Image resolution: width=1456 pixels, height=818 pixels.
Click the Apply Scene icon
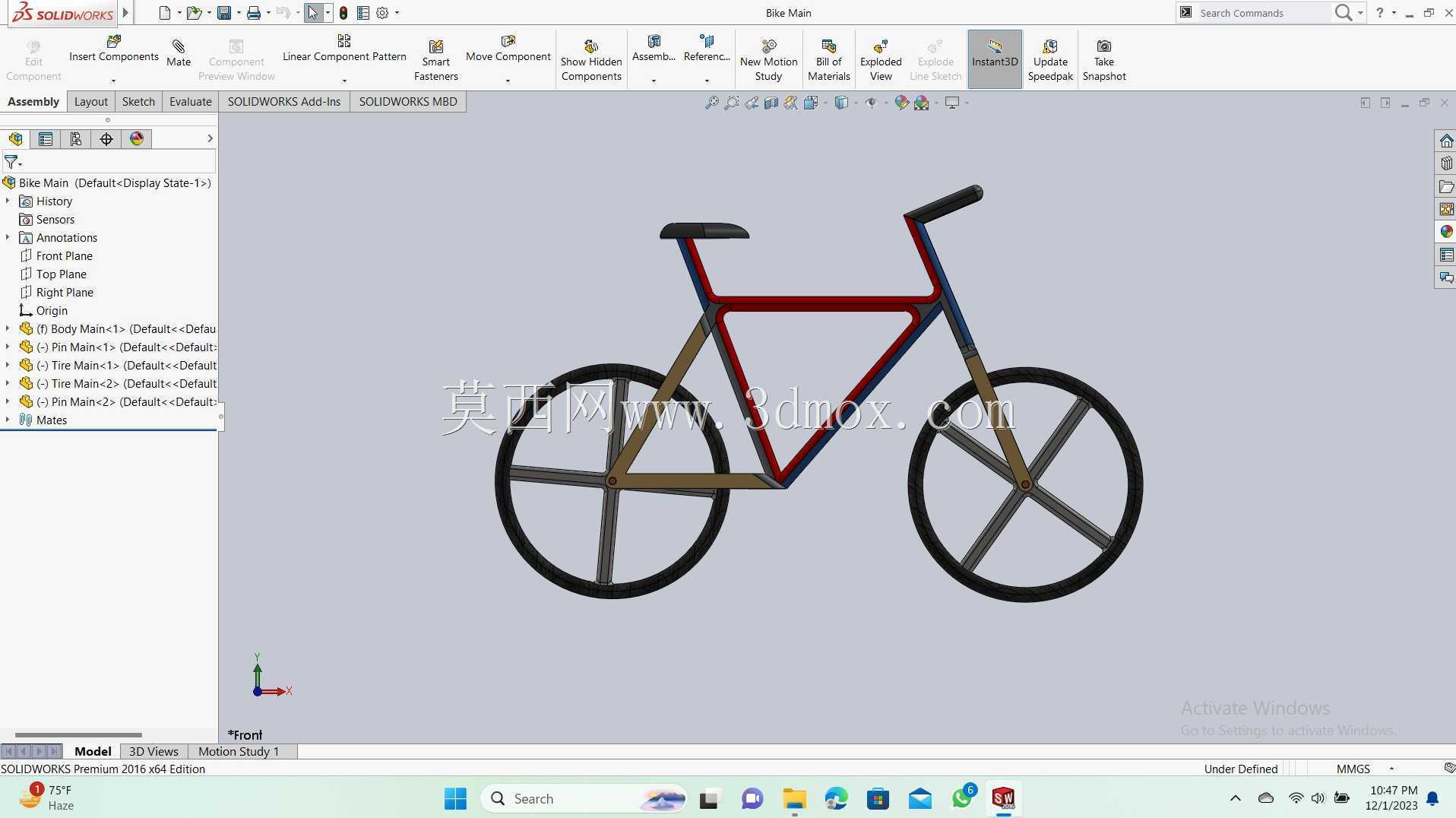922,103
